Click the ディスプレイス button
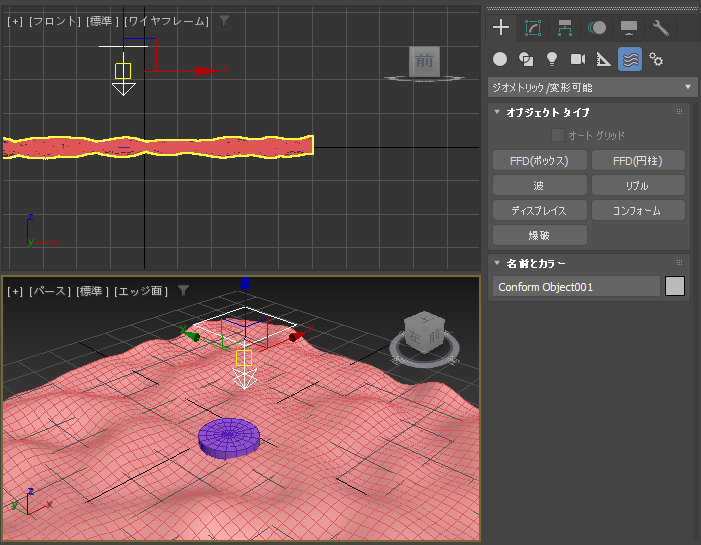Image resolution: width=701 pixels, height=545 pixels. click(540, 211)
